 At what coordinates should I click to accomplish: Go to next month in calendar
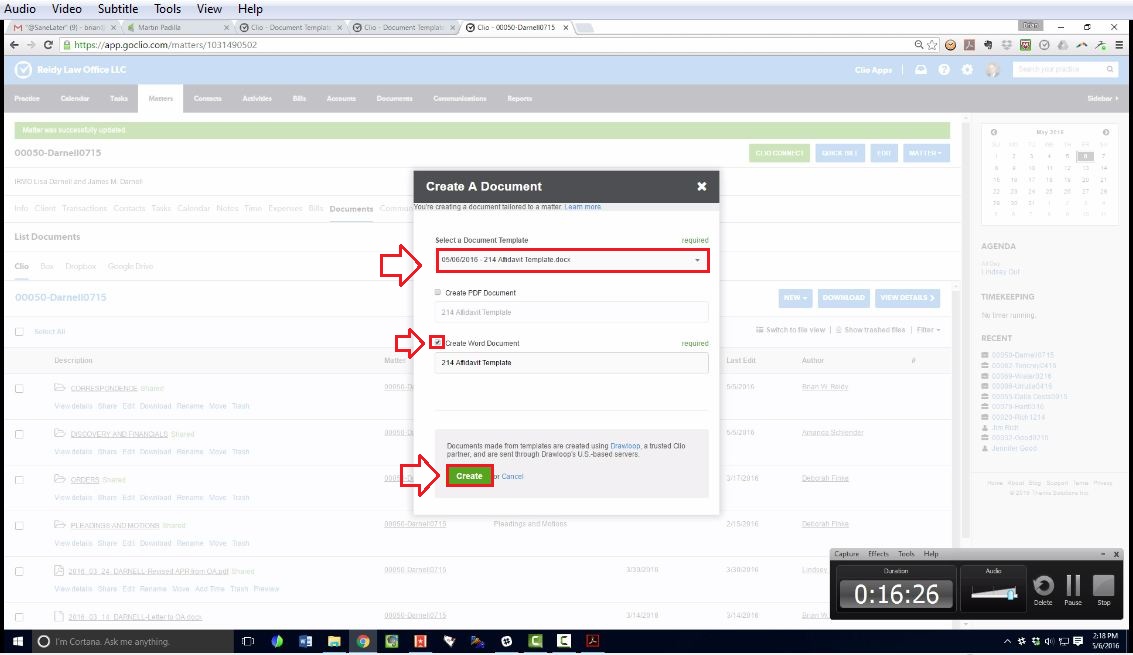[1106, 132]
